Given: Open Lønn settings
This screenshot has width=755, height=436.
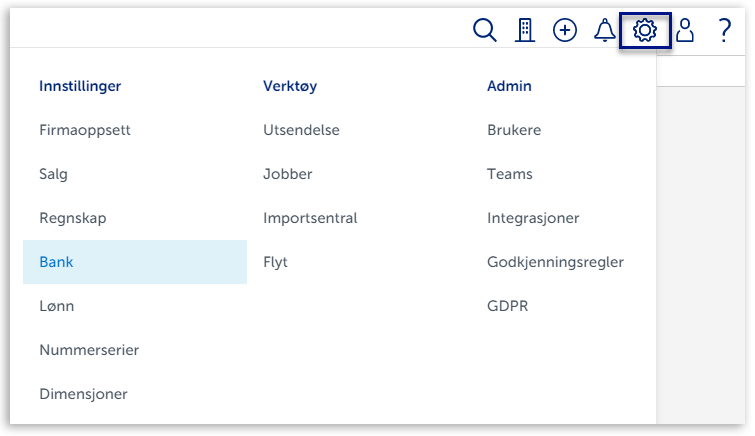Looking at the screenshot, I should point(57,306).
